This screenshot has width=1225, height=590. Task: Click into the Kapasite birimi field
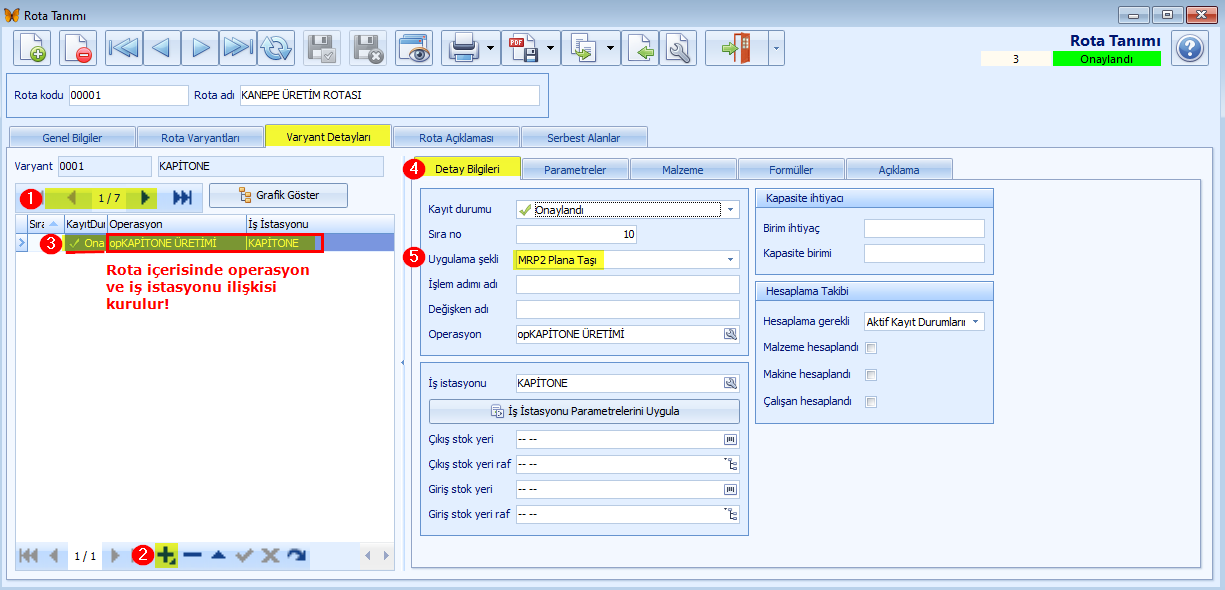tap(924, 254)
